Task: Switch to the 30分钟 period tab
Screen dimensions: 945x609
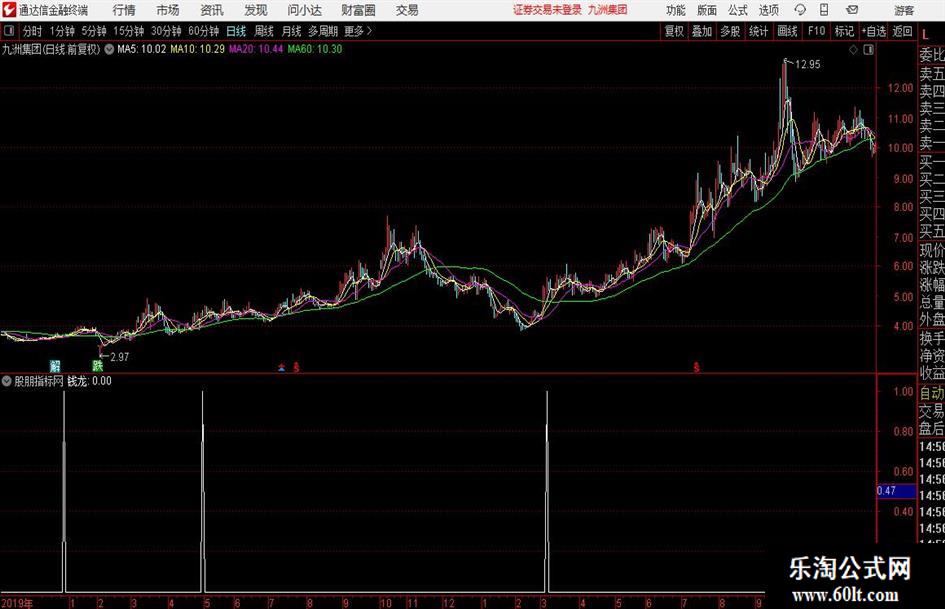Action: point(166,31)
